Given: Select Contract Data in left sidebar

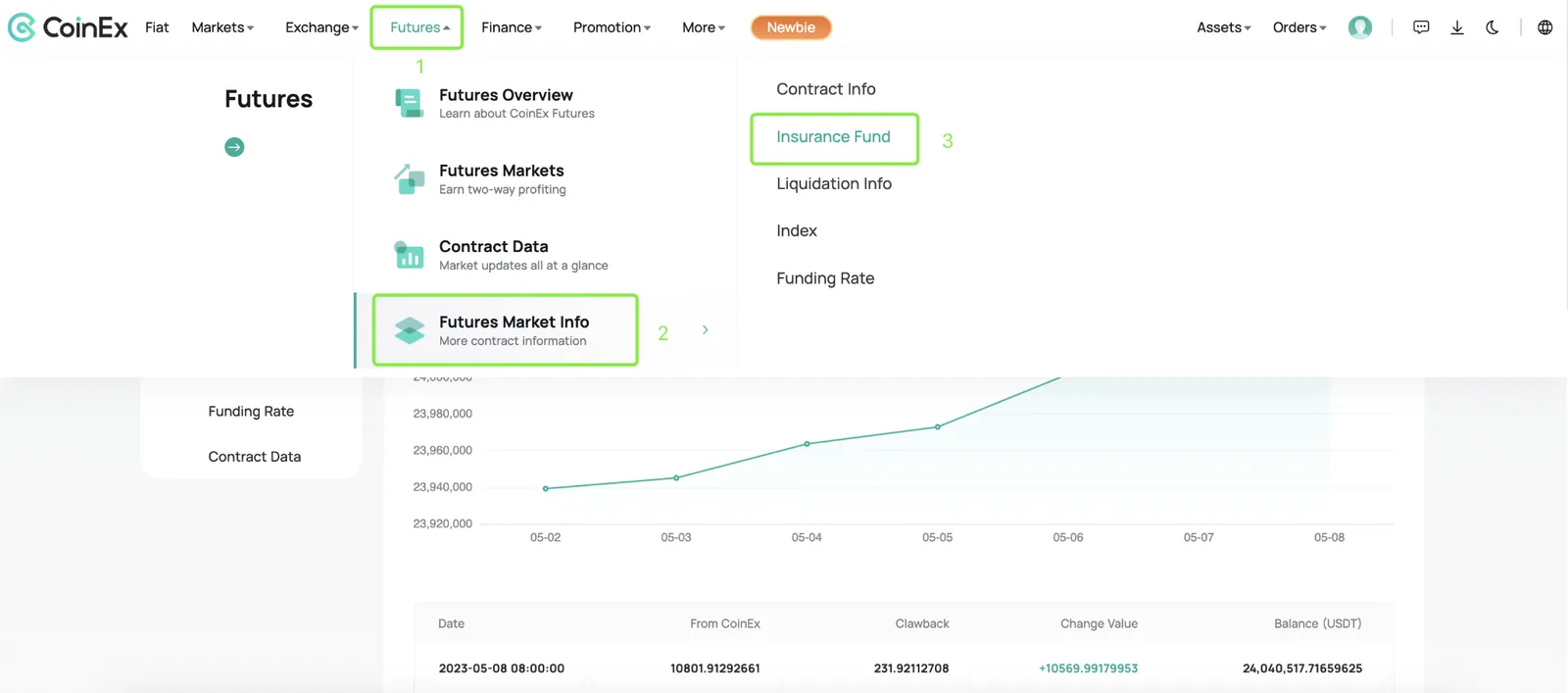Looking at the screenshot, I should coord(255,457).
